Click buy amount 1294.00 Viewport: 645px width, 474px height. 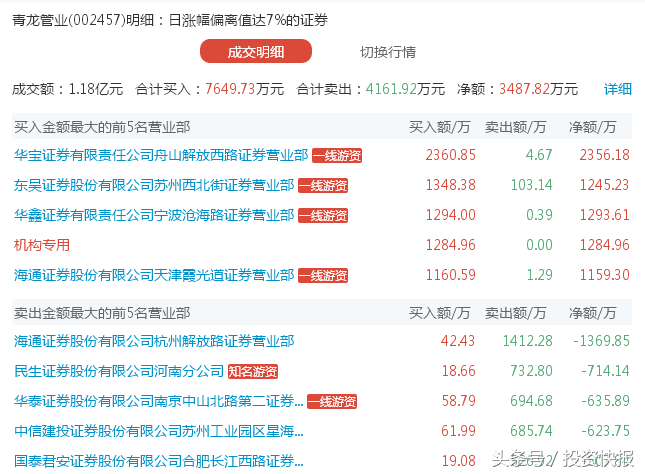[x=450, y=215]
